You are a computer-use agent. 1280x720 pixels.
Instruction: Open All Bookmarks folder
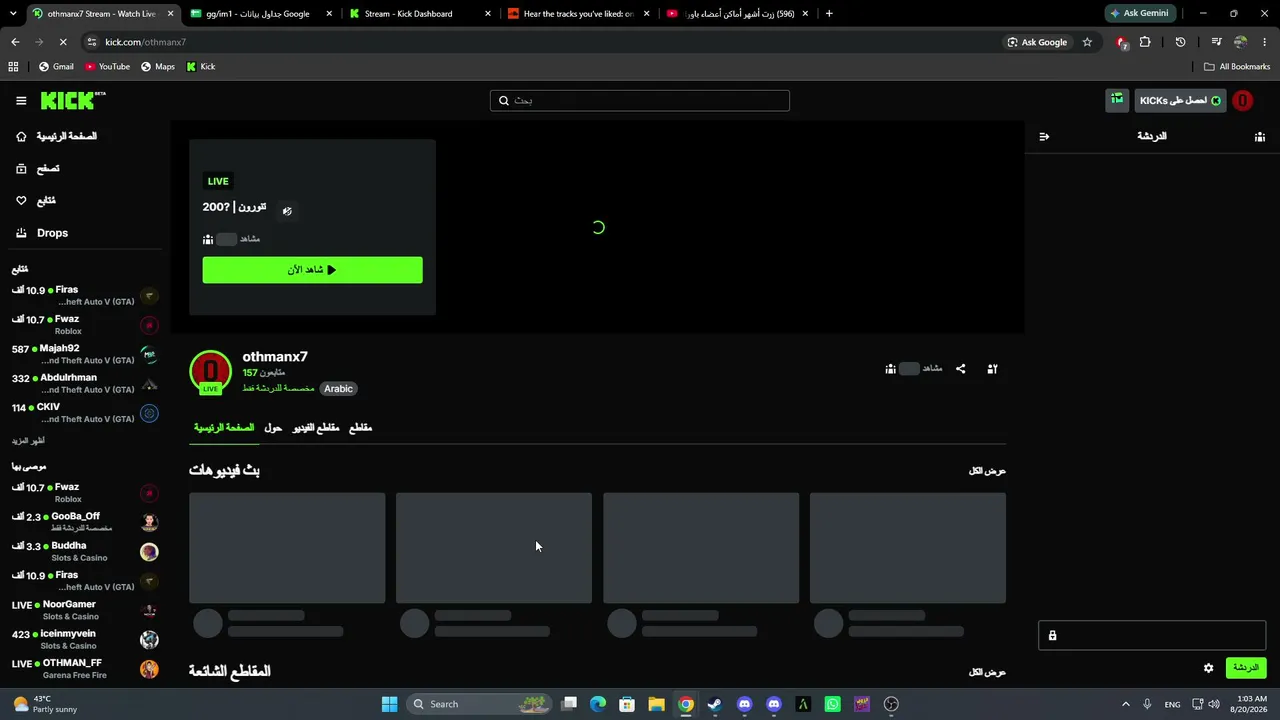point(1237,67)
